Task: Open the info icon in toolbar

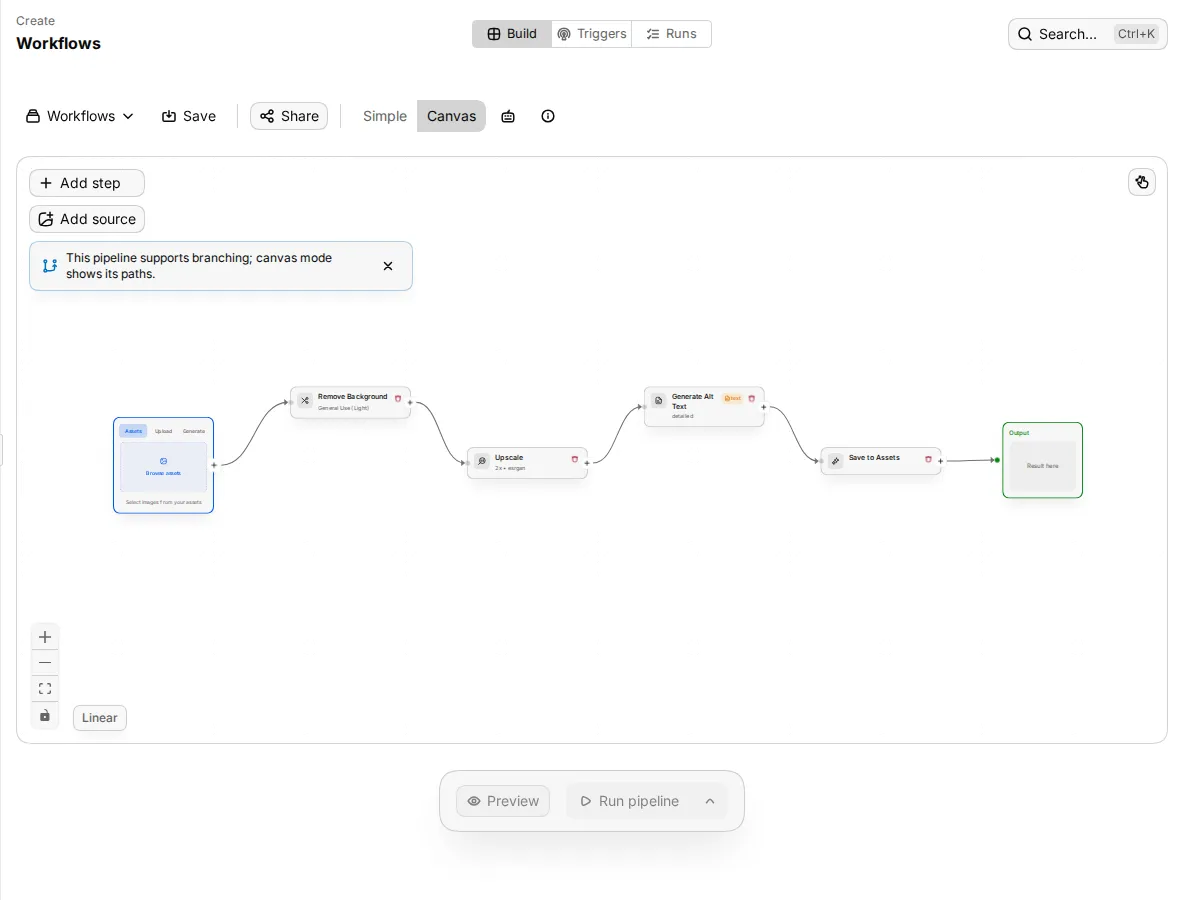Action: (548, 116)
